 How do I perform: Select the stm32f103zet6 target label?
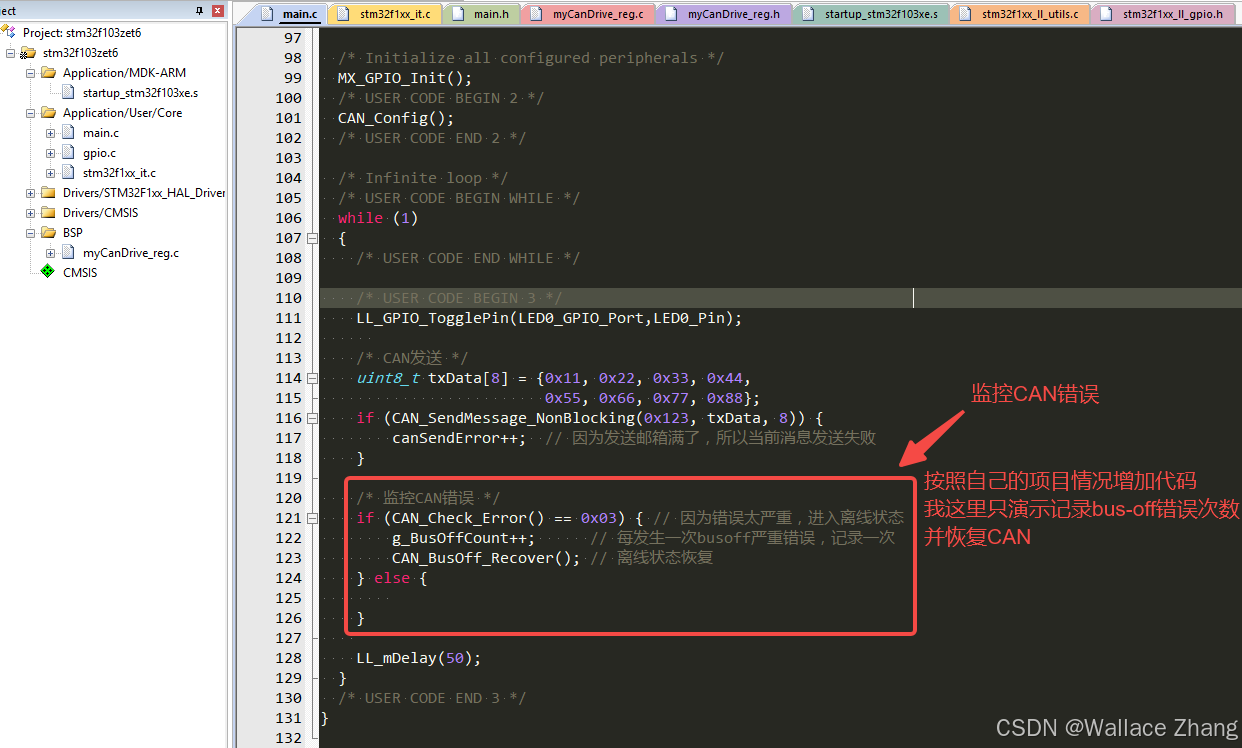point(80,53)
